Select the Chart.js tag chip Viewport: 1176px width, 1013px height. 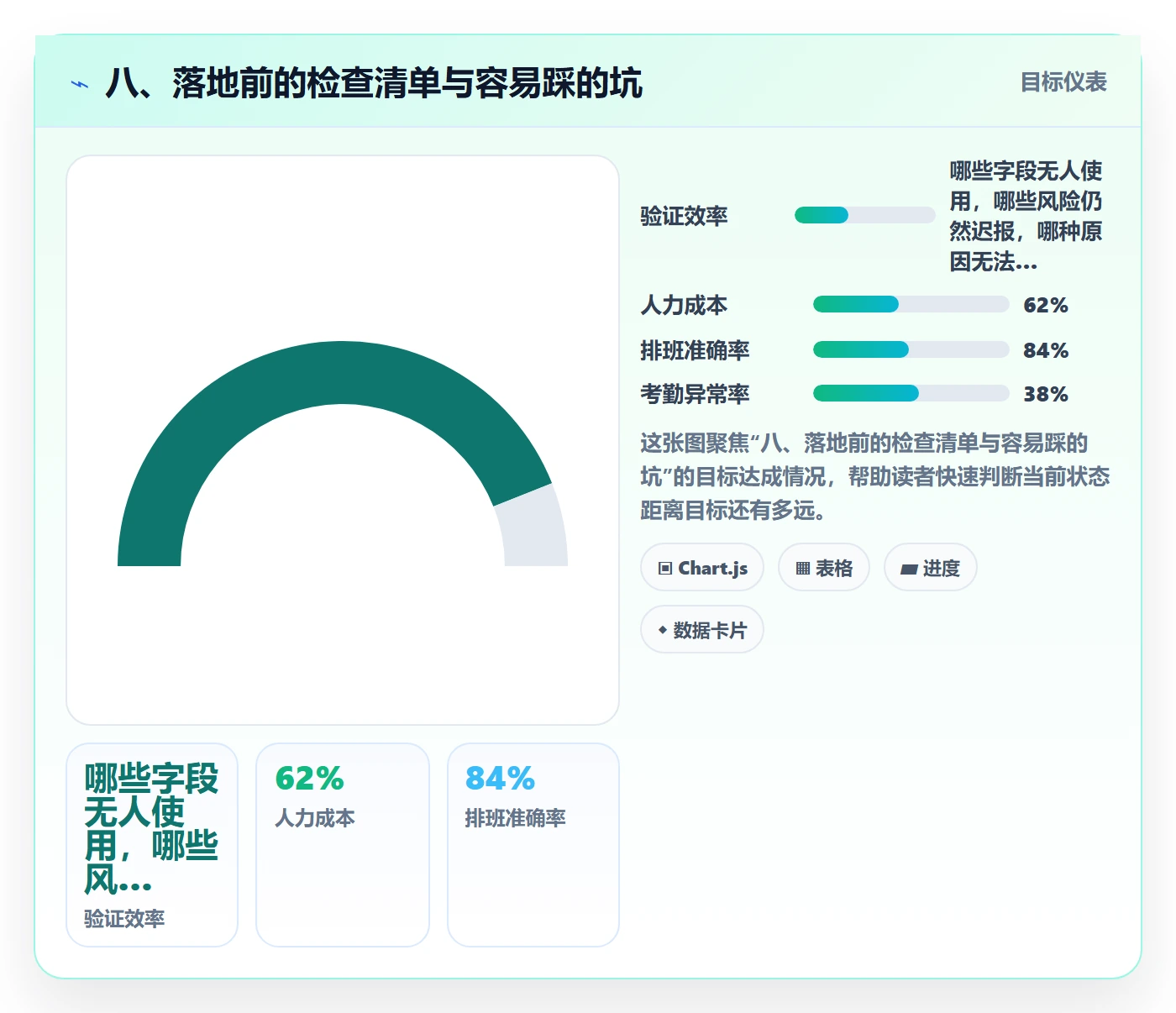point(702,568)
